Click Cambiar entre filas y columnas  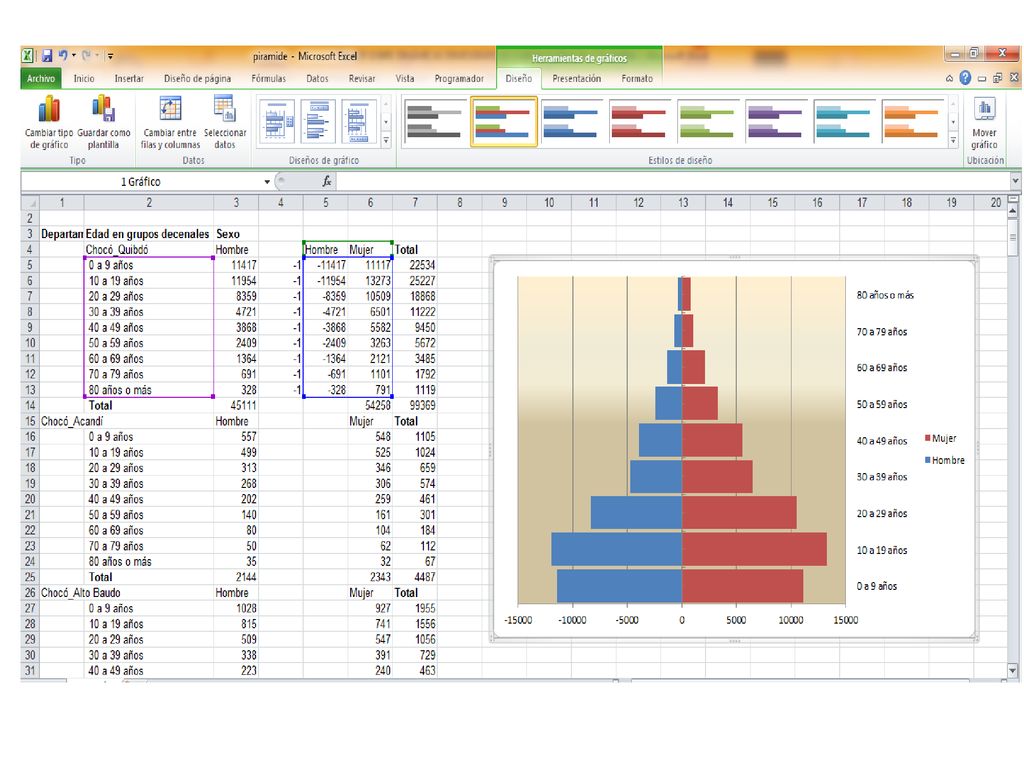(x=170, y=123)
